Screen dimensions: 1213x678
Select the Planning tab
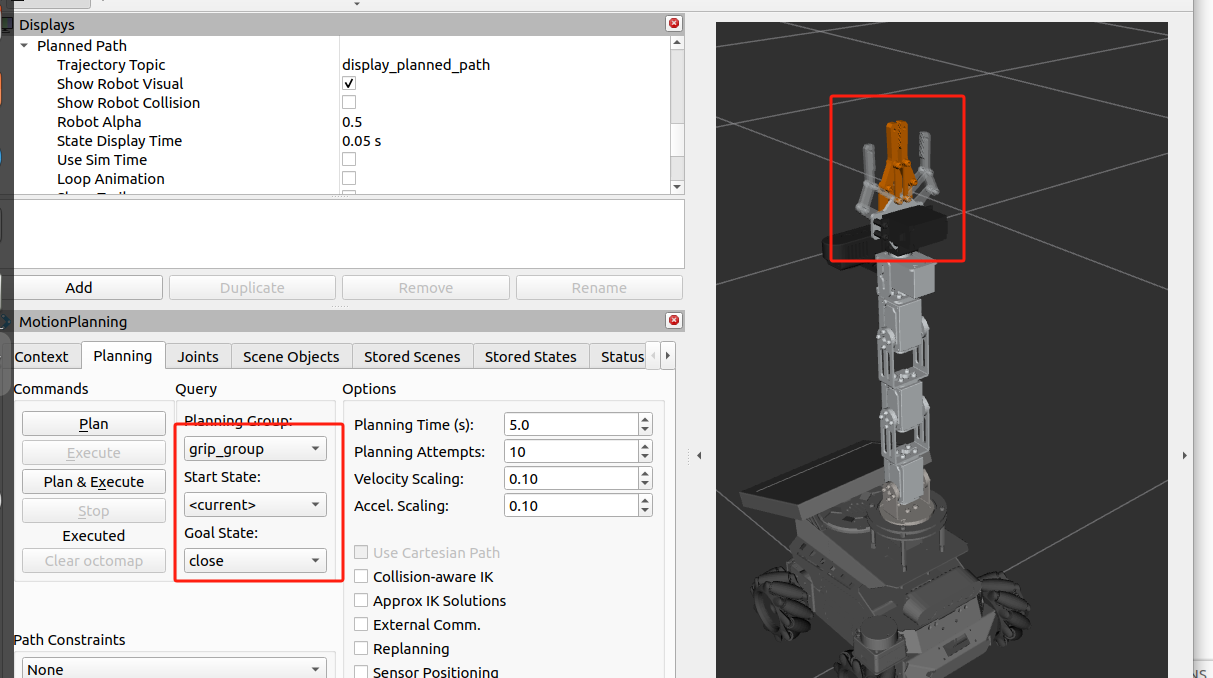point(123,355)
